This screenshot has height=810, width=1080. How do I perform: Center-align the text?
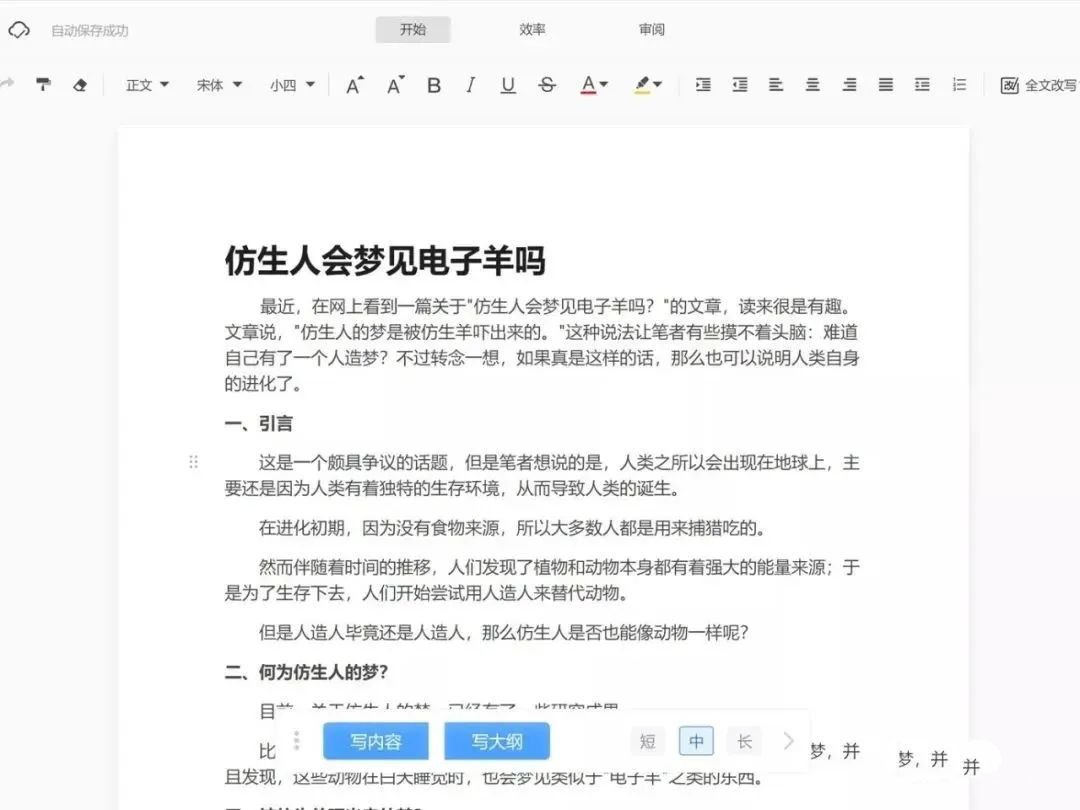[x=813, y=85]
